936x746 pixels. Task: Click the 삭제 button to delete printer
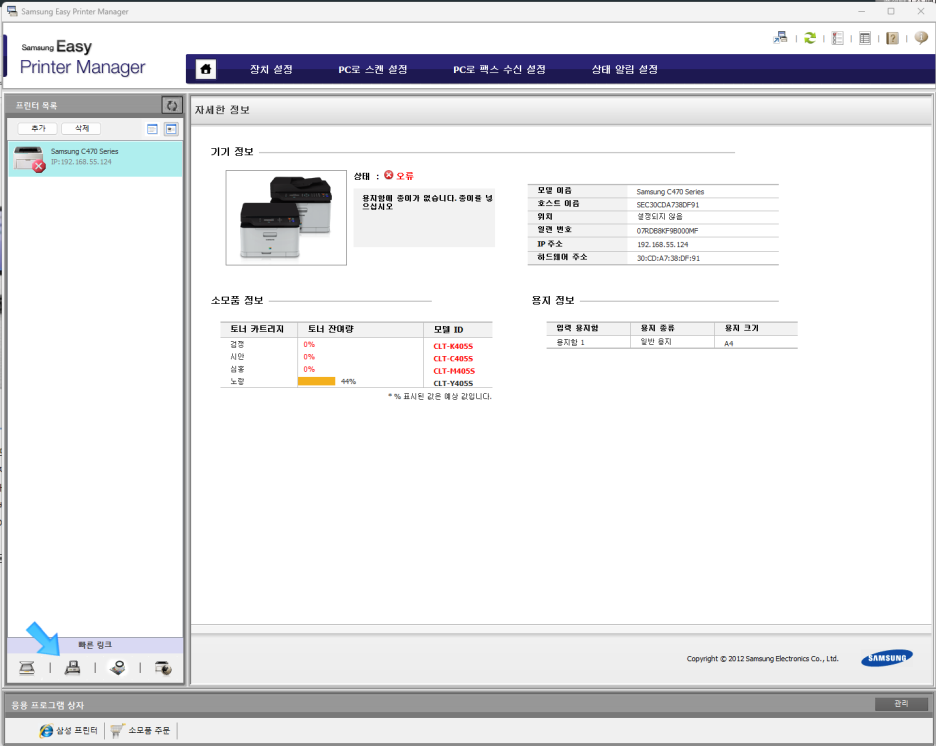click(82, 128)
